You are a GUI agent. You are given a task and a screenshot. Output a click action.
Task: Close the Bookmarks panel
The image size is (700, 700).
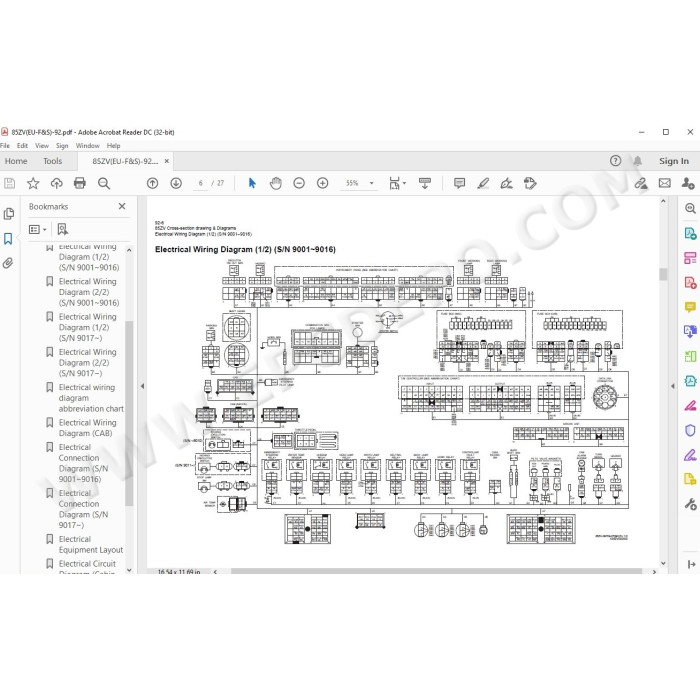pyautogui.click(x=122, y=206)
